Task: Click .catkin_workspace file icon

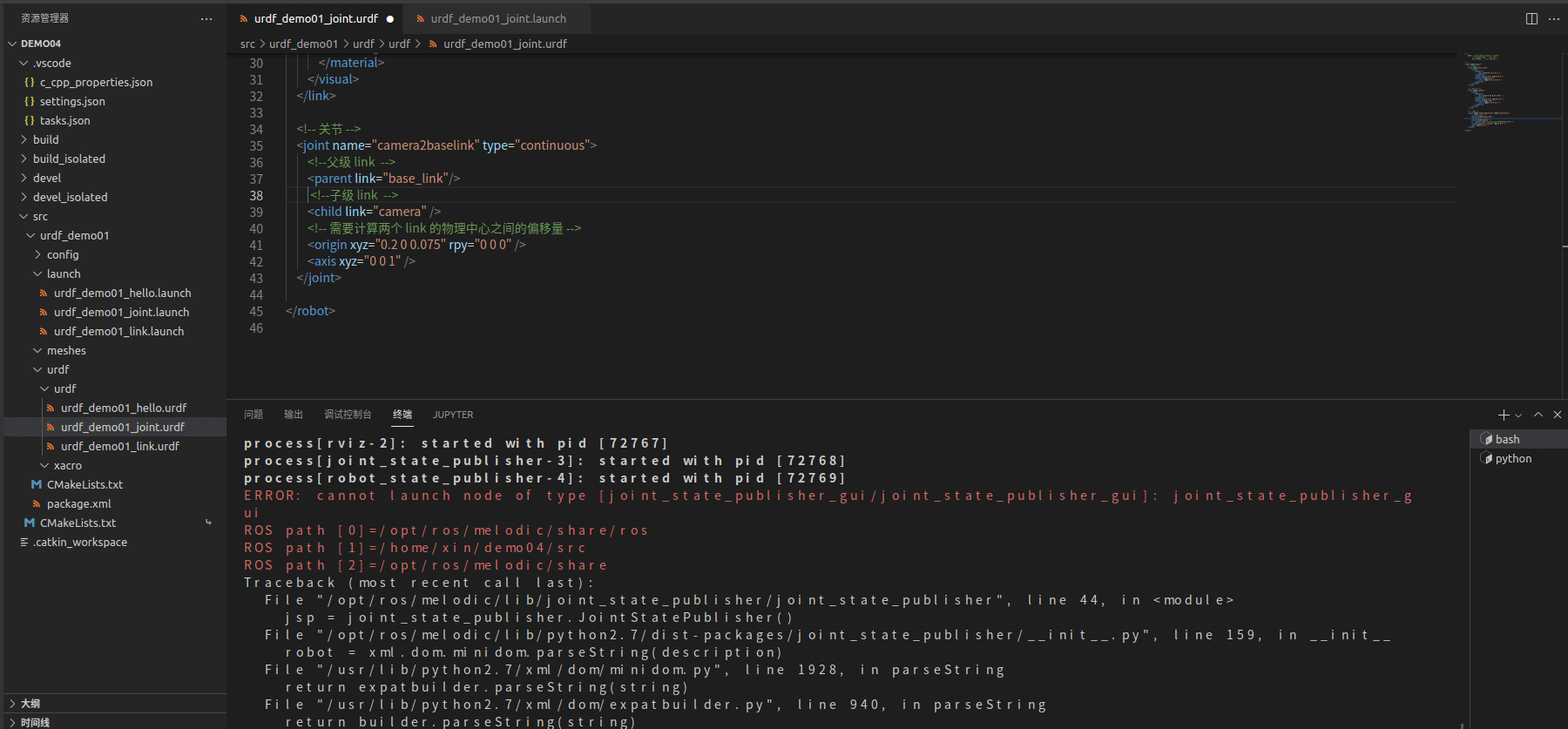Action: tap(24, 542)
